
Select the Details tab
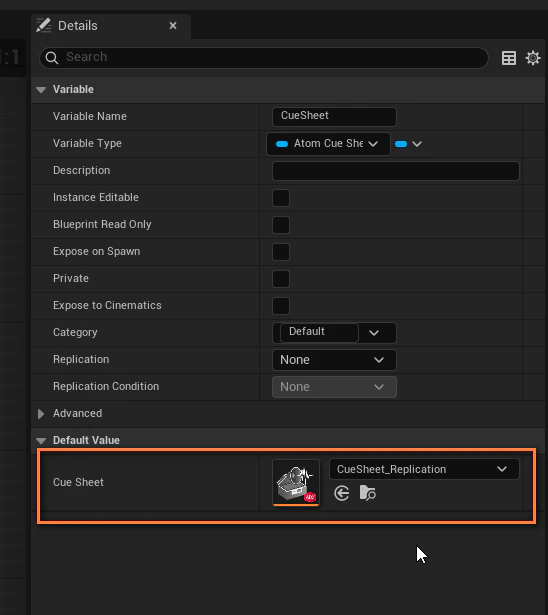(x=78, y=26)
